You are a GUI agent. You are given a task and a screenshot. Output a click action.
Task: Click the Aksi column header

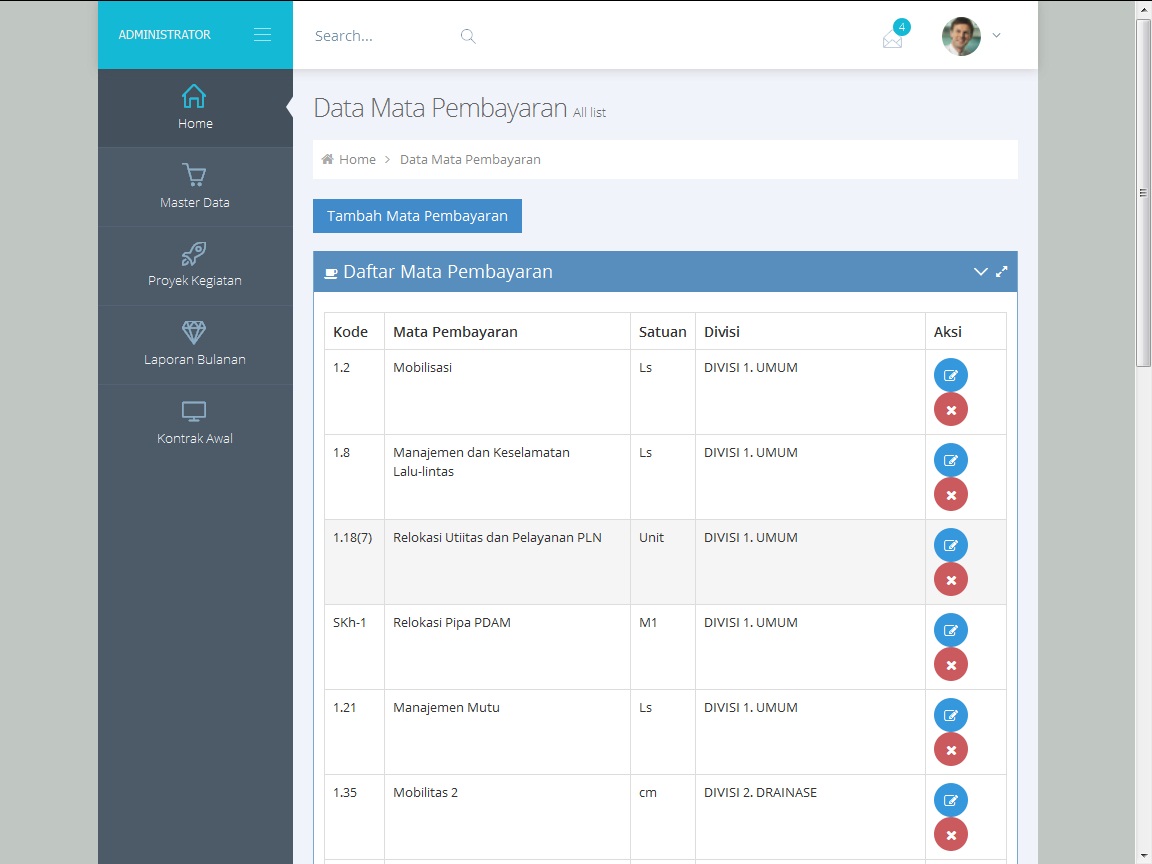tap(965, 331)
